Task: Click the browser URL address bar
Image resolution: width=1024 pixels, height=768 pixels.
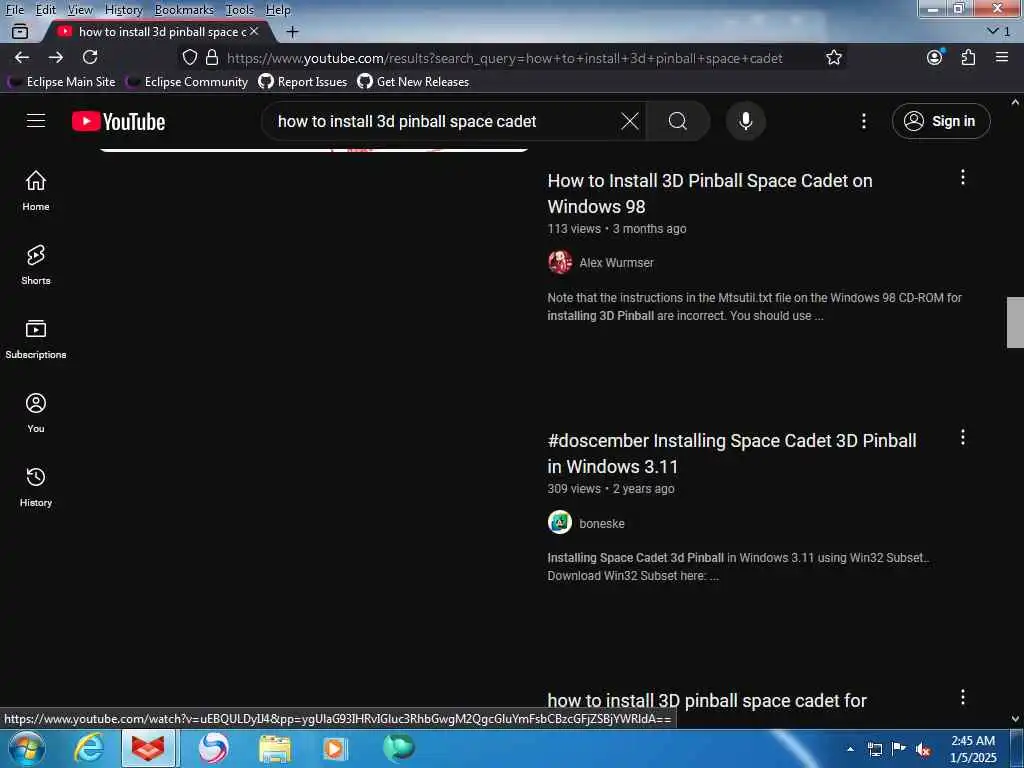Action: [504, 58]
